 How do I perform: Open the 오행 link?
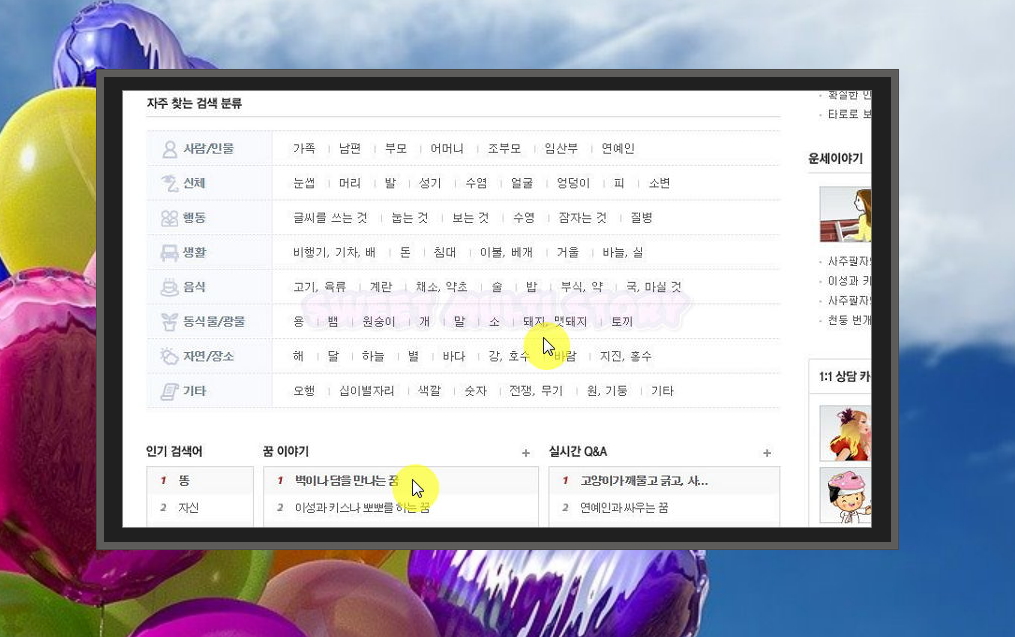tap(304, 390)
